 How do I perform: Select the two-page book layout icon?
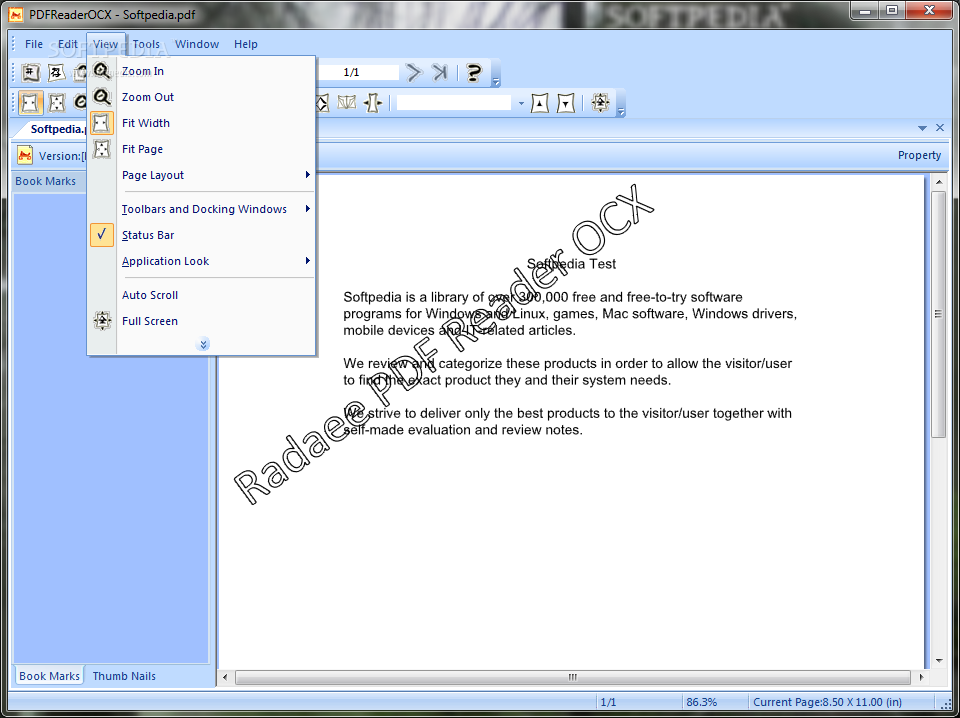(347, 103)
